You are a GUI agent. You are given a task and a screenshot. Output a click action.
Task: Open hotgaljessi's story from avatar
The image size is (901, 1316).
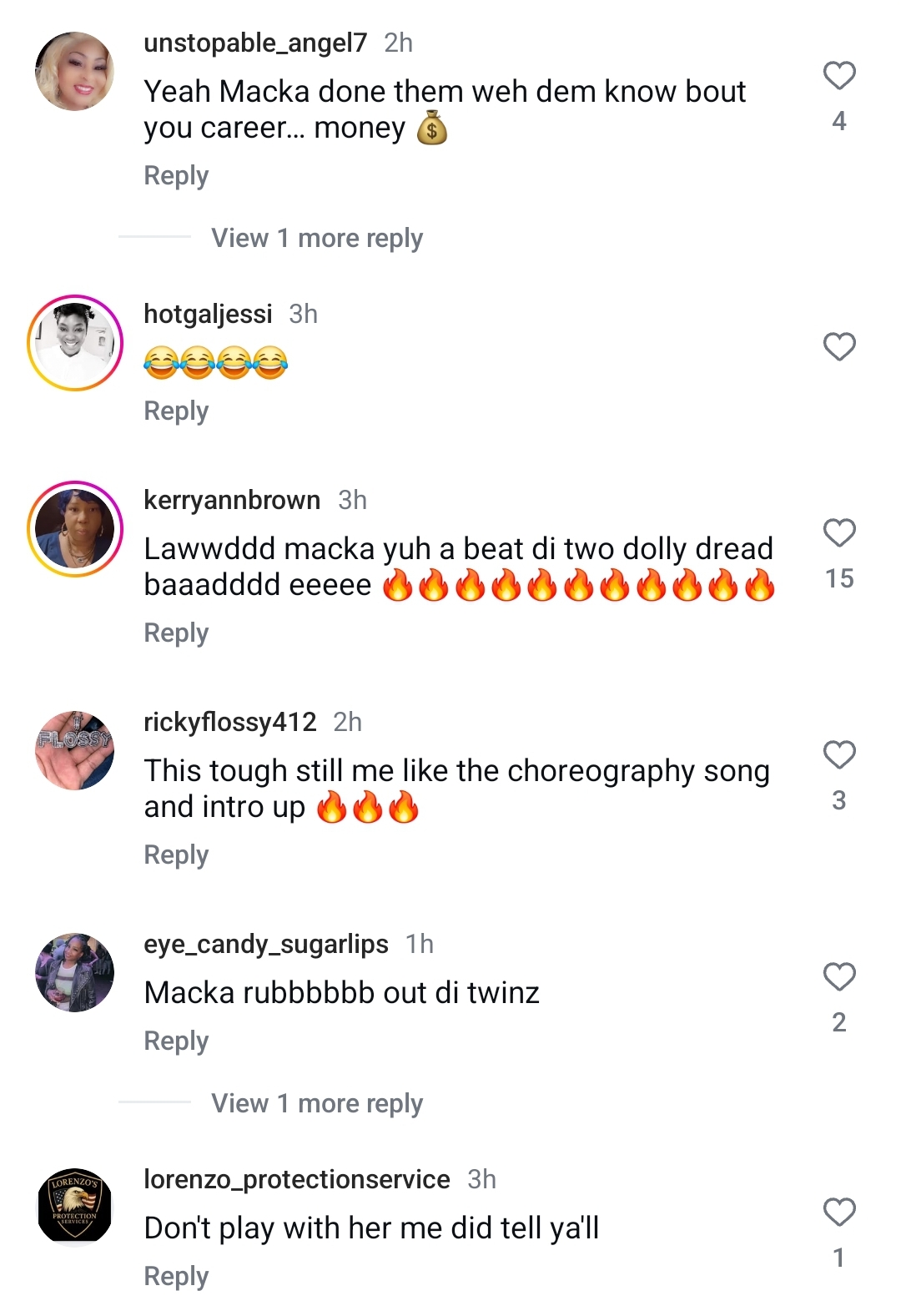pyautogui.click(x=75, y=342)
